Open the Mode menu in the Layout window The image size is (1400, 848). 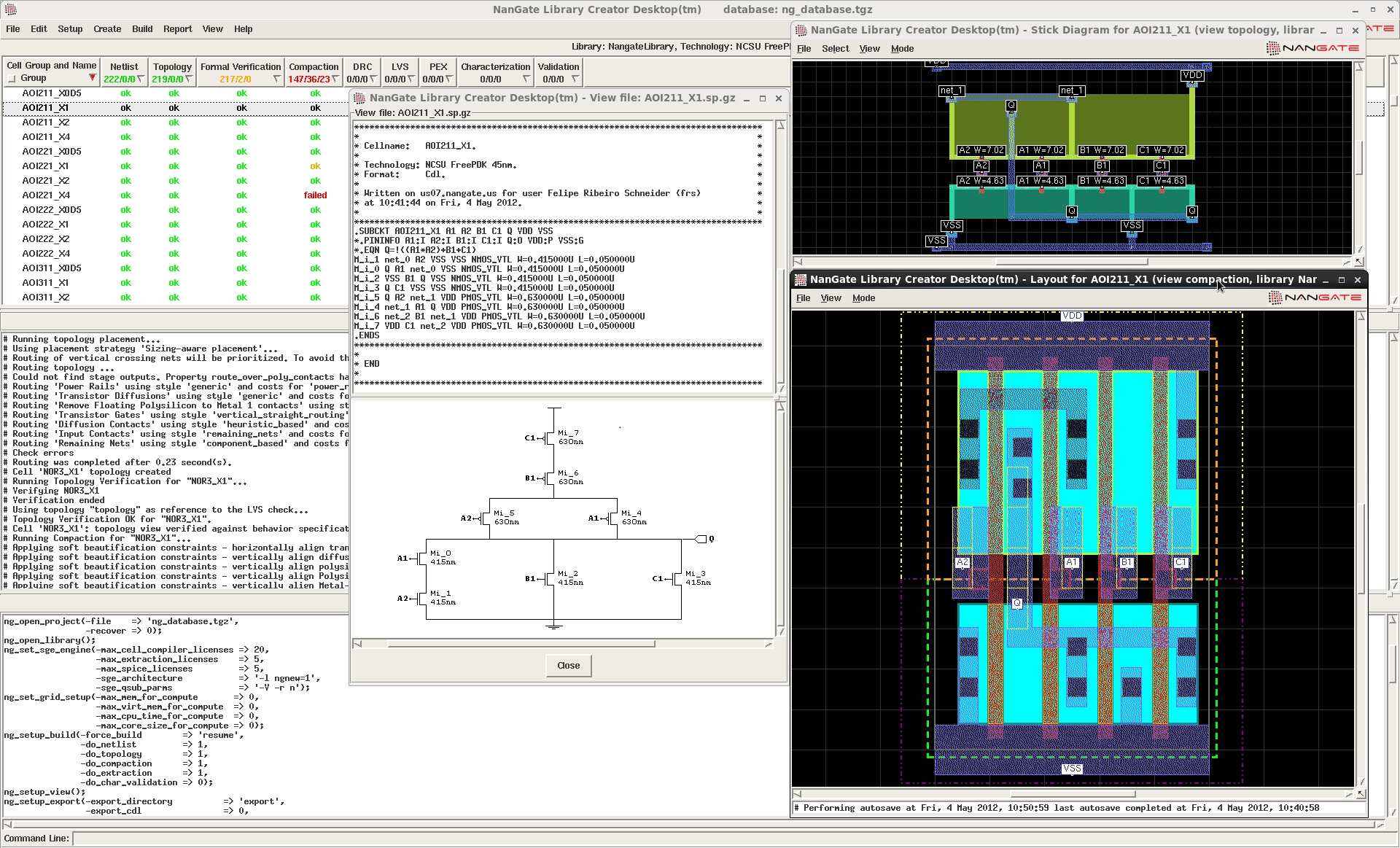click(863, 298)
